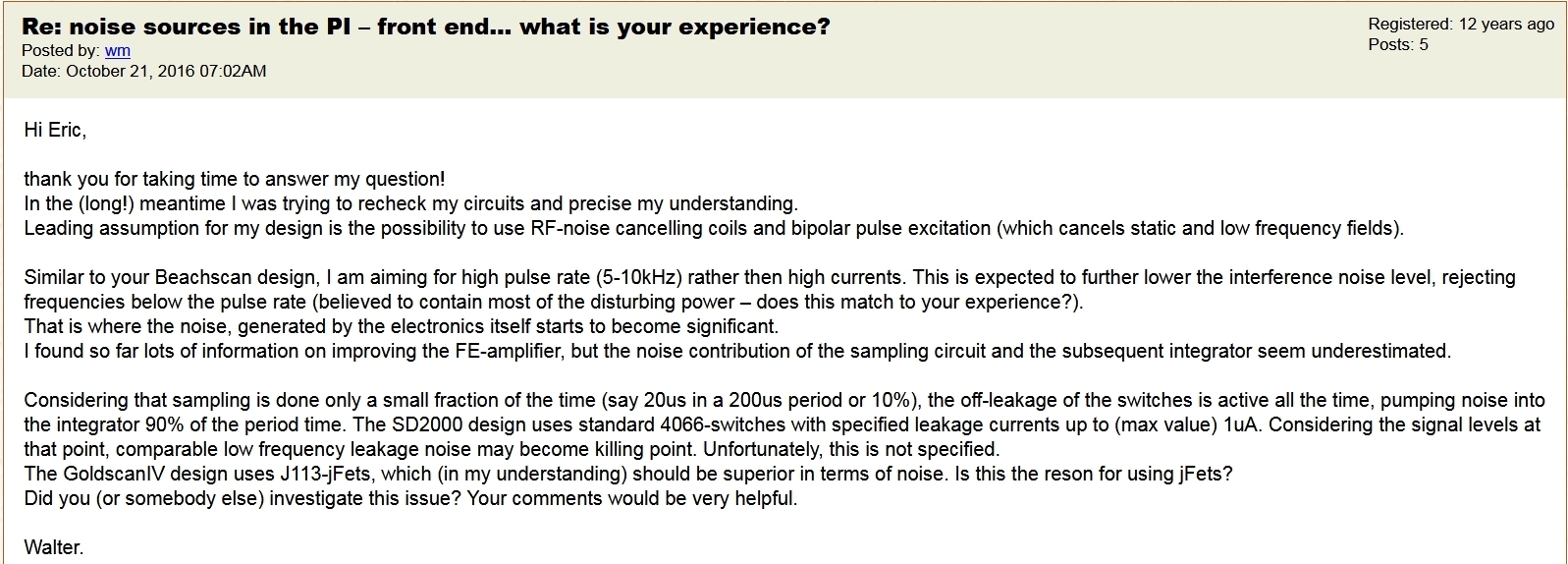This screenshot has width=1568, height=564.
Task: Click the line starting 'the integrator 90% of the period'
Action: point(782,424)
